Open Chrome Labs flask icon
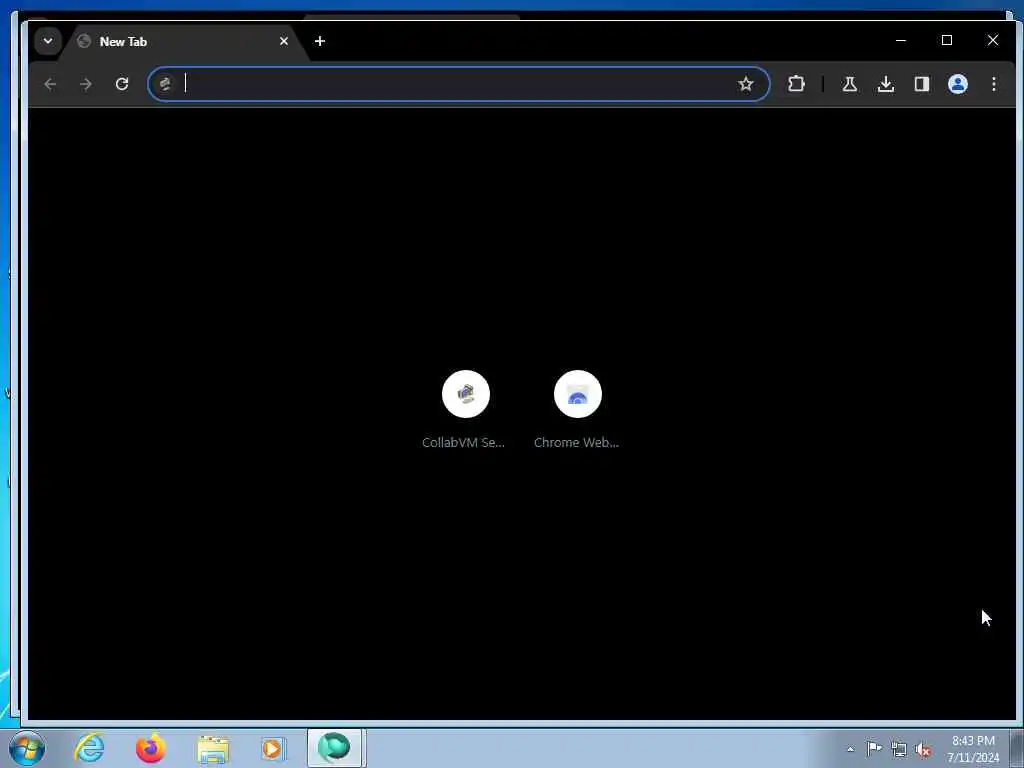 click(x=850, y=84)
